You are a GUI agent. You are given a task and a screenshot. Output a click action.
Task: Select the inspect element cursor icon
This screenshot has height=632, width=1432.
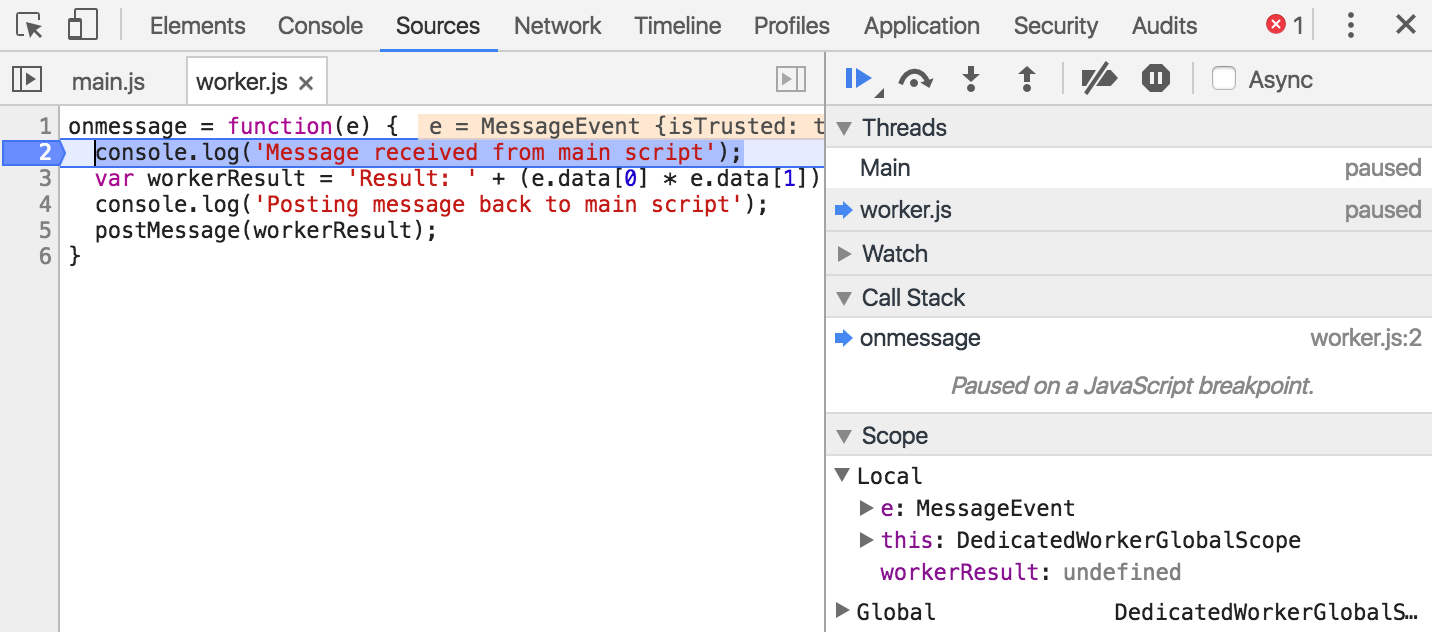point(31,26)
